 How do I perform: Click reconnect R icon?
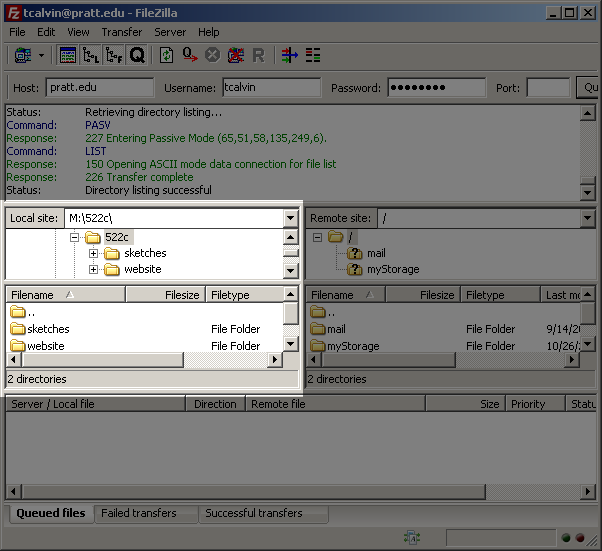click(258, 56)
